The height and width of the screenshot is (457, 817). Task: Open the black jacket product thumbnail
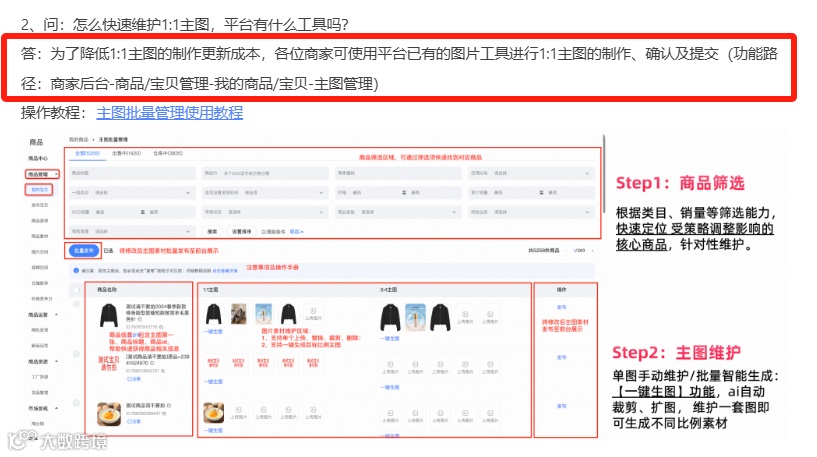(109, 315)
